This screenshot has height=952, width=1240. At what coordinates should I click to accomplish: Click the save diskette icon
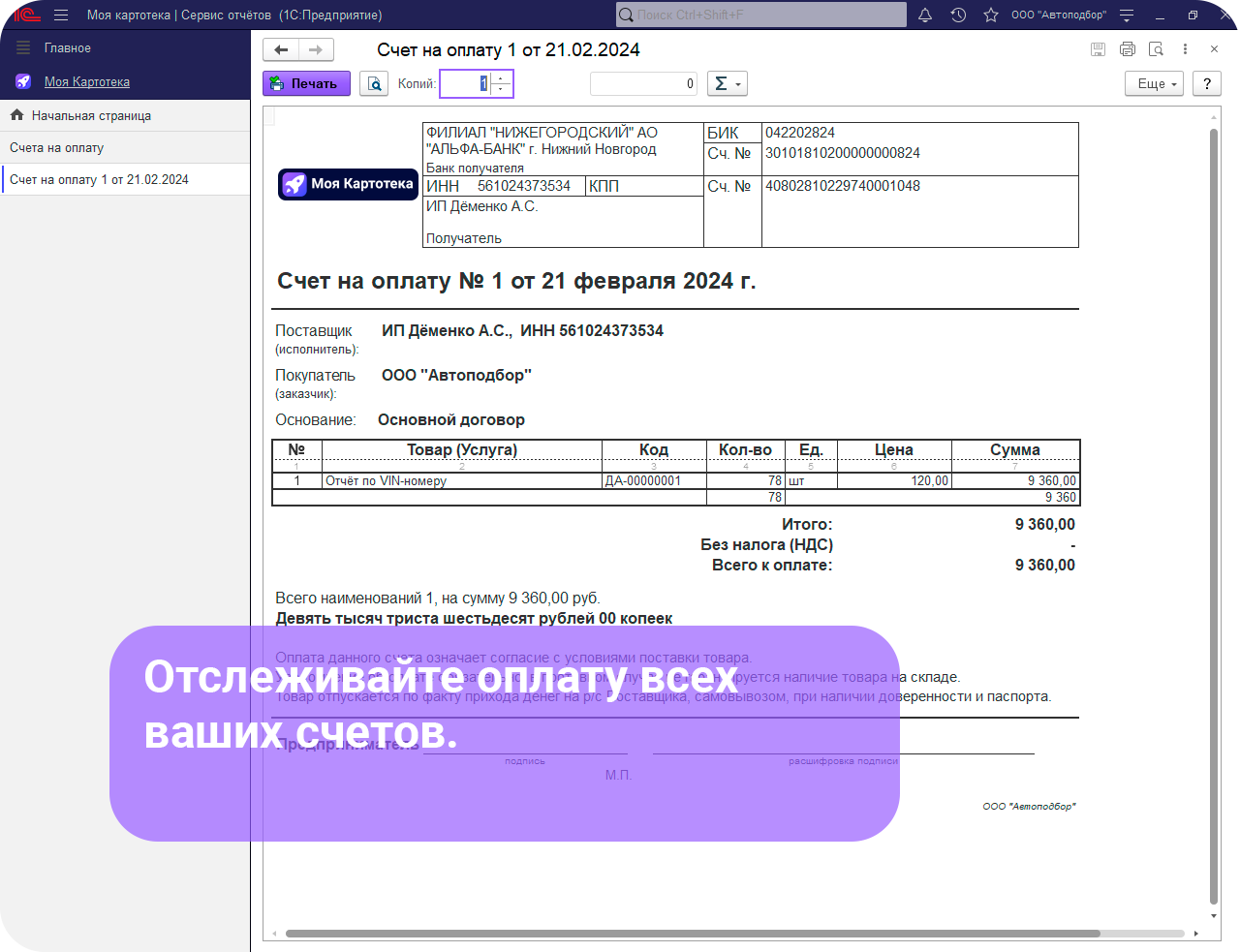pos(1098,49)
